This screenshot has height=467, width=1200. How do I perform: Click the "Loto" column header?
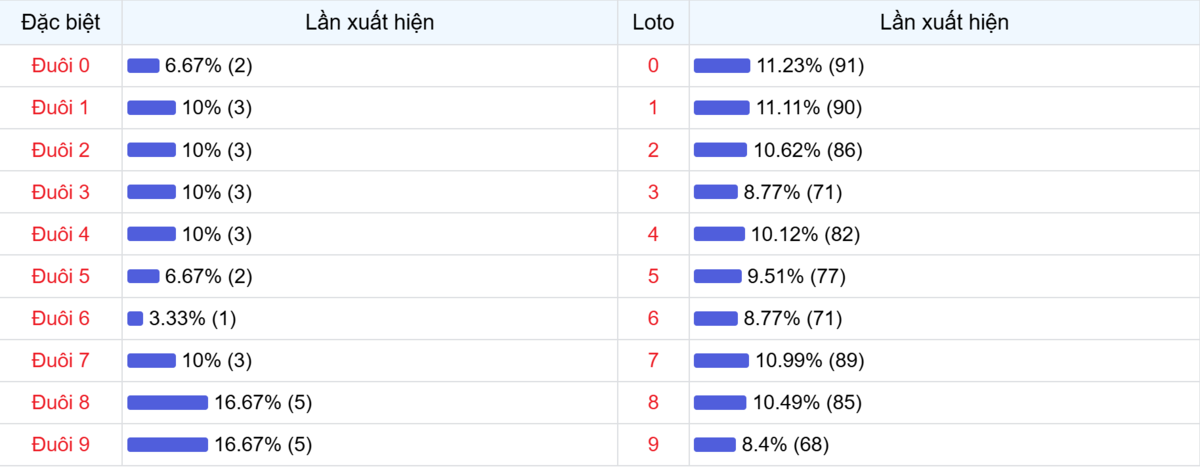[653, 22]
